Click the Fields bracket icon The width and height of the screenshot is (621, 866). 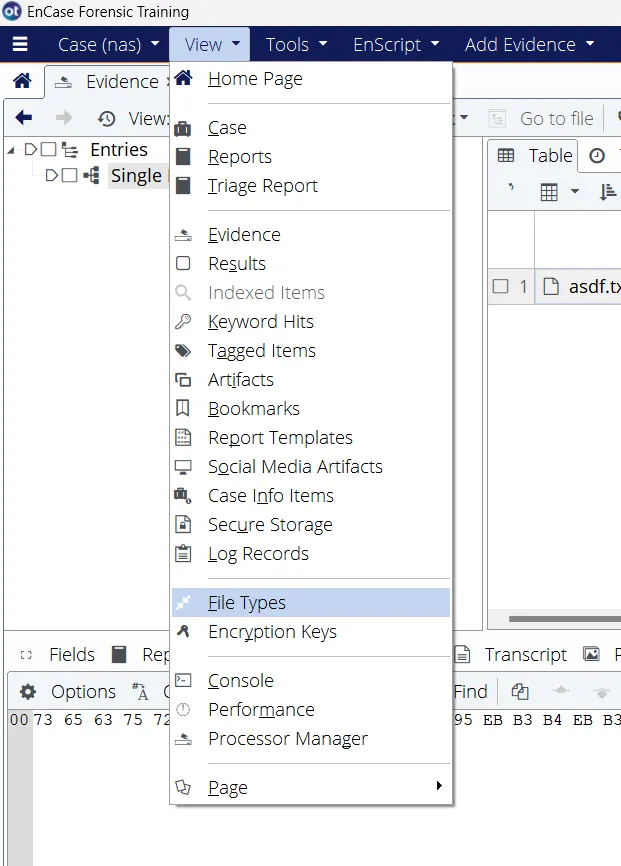coord(26,655)
